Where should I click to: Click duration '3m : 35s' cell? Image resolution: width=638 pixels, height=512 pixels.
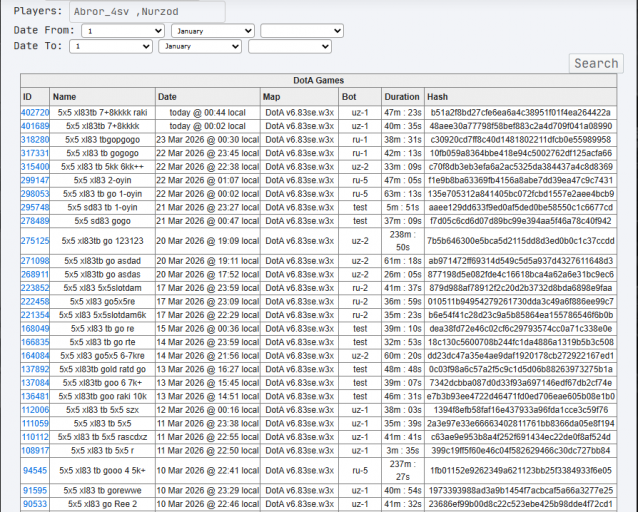pos(403,451)
